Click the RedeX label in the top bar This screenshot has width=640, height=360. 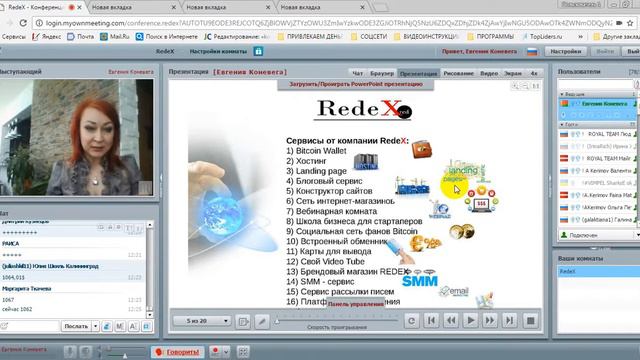coord(165,51)
